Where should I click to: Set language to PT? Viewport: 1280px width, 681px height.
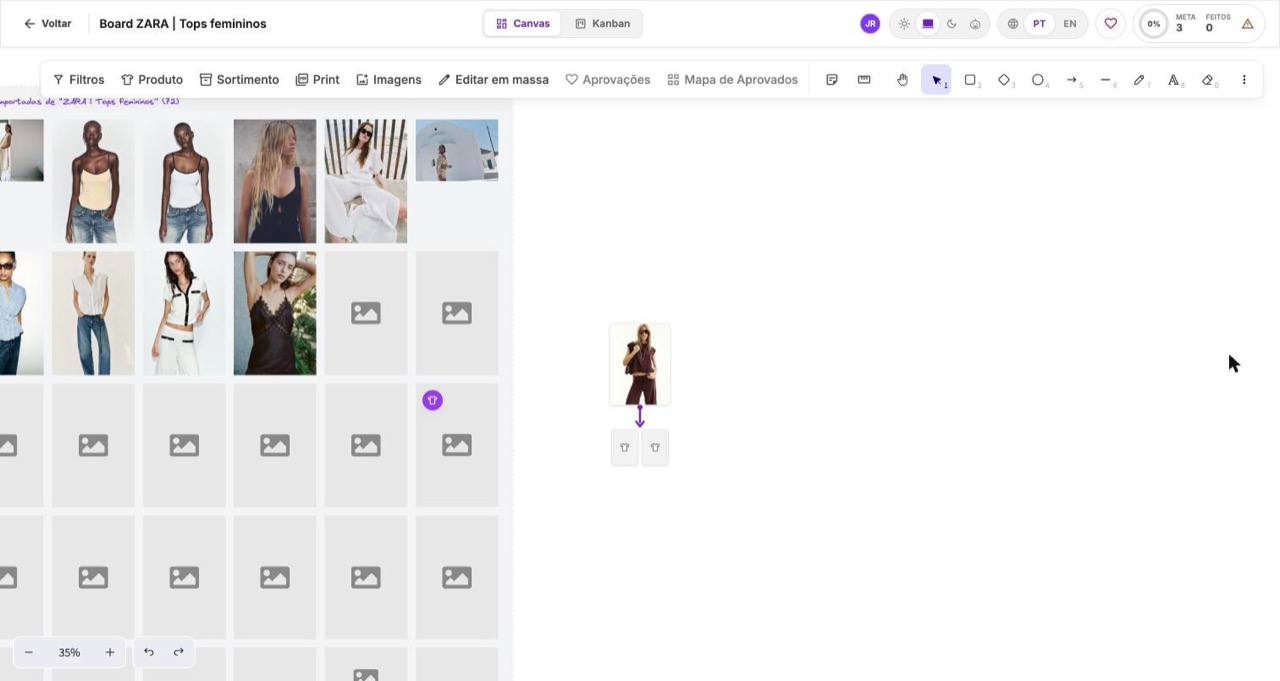(x=1040, y=24)
